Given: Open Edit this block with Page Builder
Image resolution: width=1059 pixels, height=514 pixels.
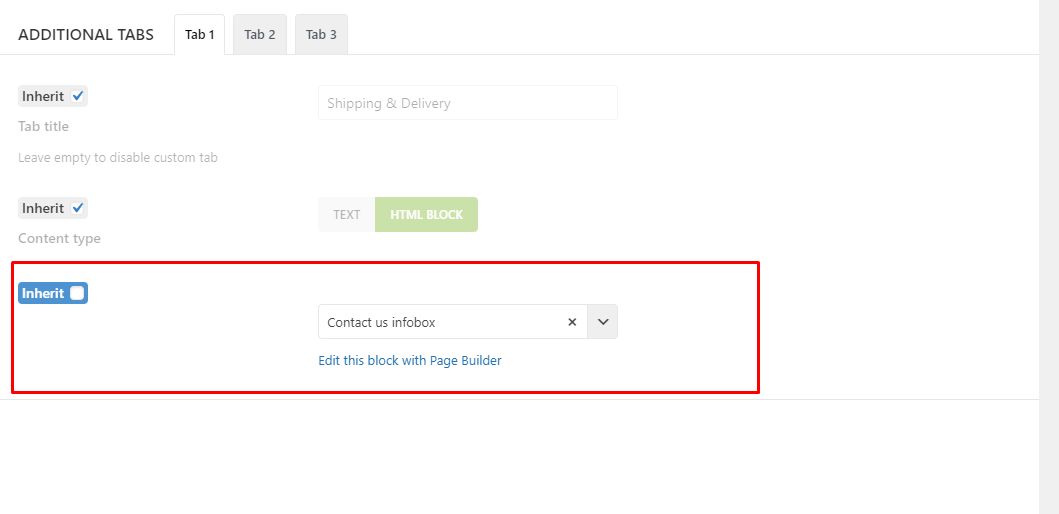Looking at the screenshot, I should coord(410,361).
